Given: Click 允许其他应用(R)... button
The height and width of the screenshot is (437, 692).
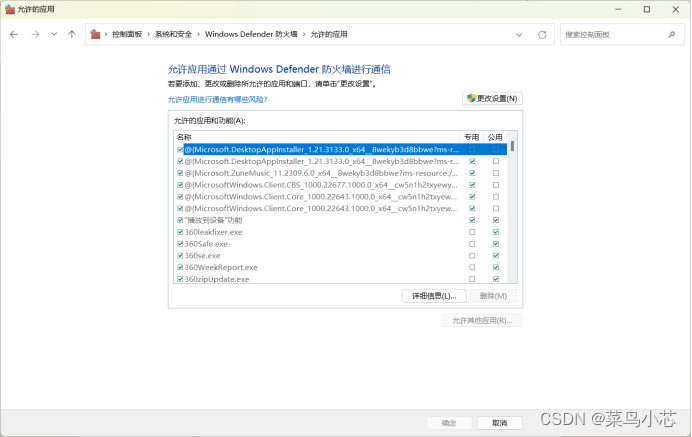Looking at the screenshot, I should (482, 320).
